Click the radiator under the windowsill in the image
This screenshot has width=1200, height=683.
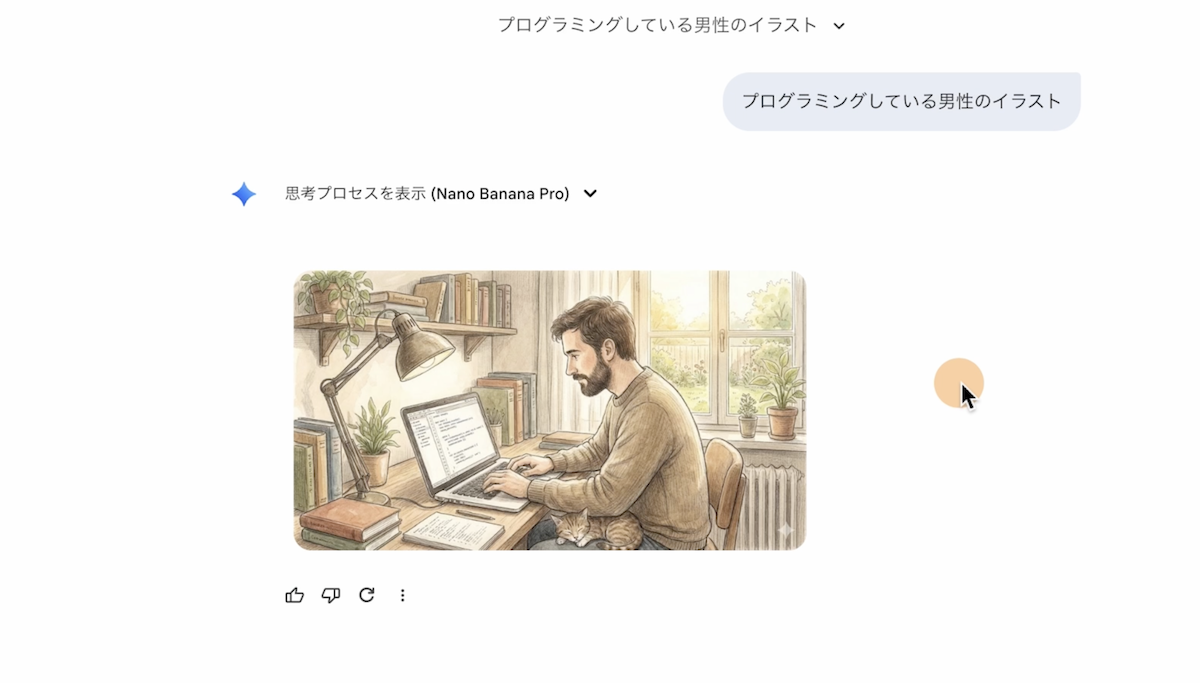click(x=770, y=500)
